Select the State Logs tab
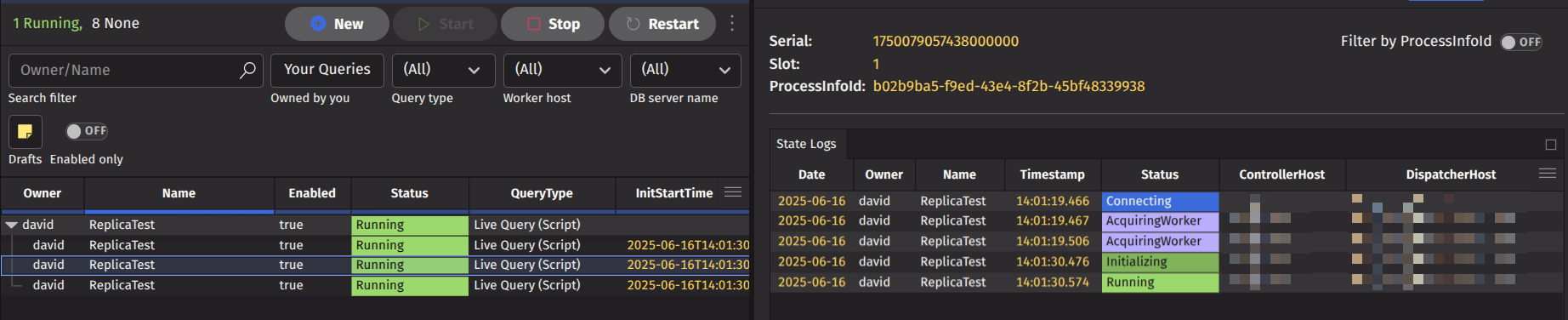 (x=806, y=144)
